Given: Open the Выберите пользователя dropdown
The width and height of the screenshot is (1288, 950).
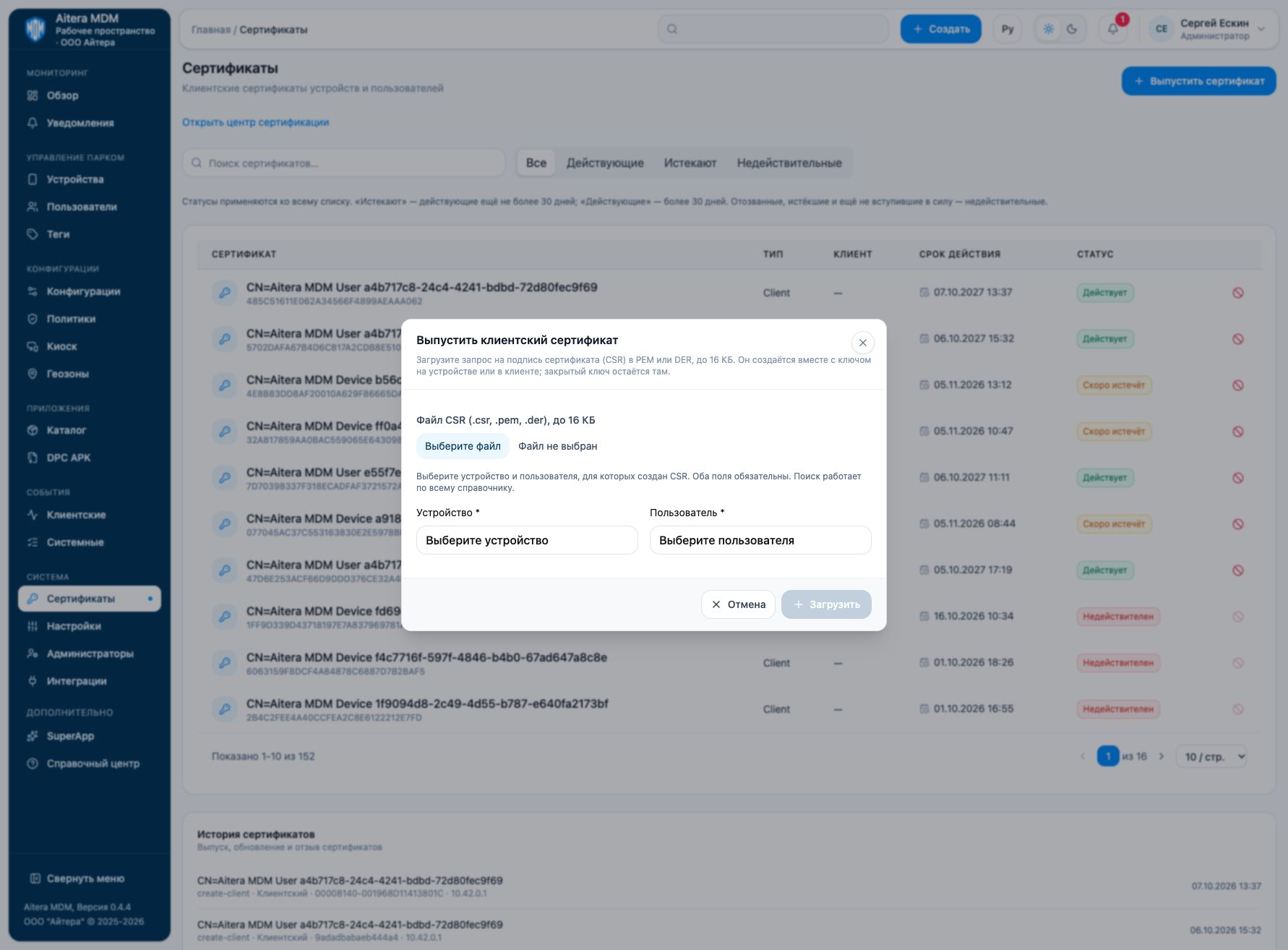Looking at the screenshot, I should pos(760,540).
